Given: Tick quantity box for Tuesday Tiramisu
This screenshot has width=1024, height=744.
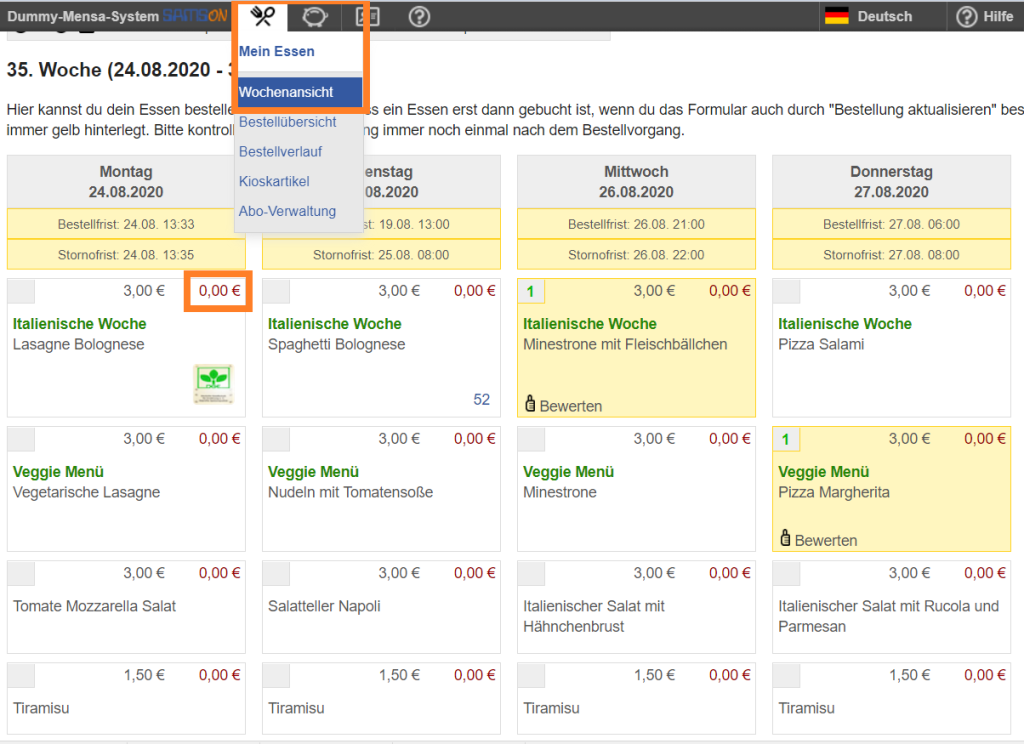Looking at the screenshot, I should click(277, 675).
